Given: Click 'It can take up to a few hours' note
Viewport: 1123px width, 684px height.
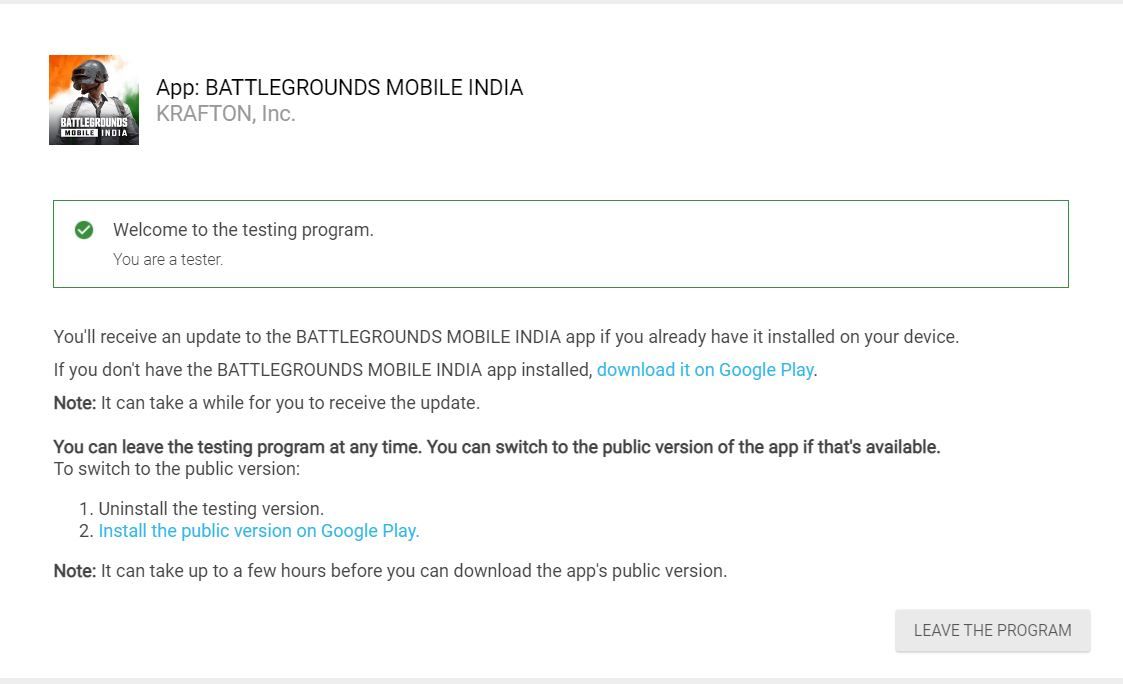Looking at the screenshot, I should pos(390,571).
